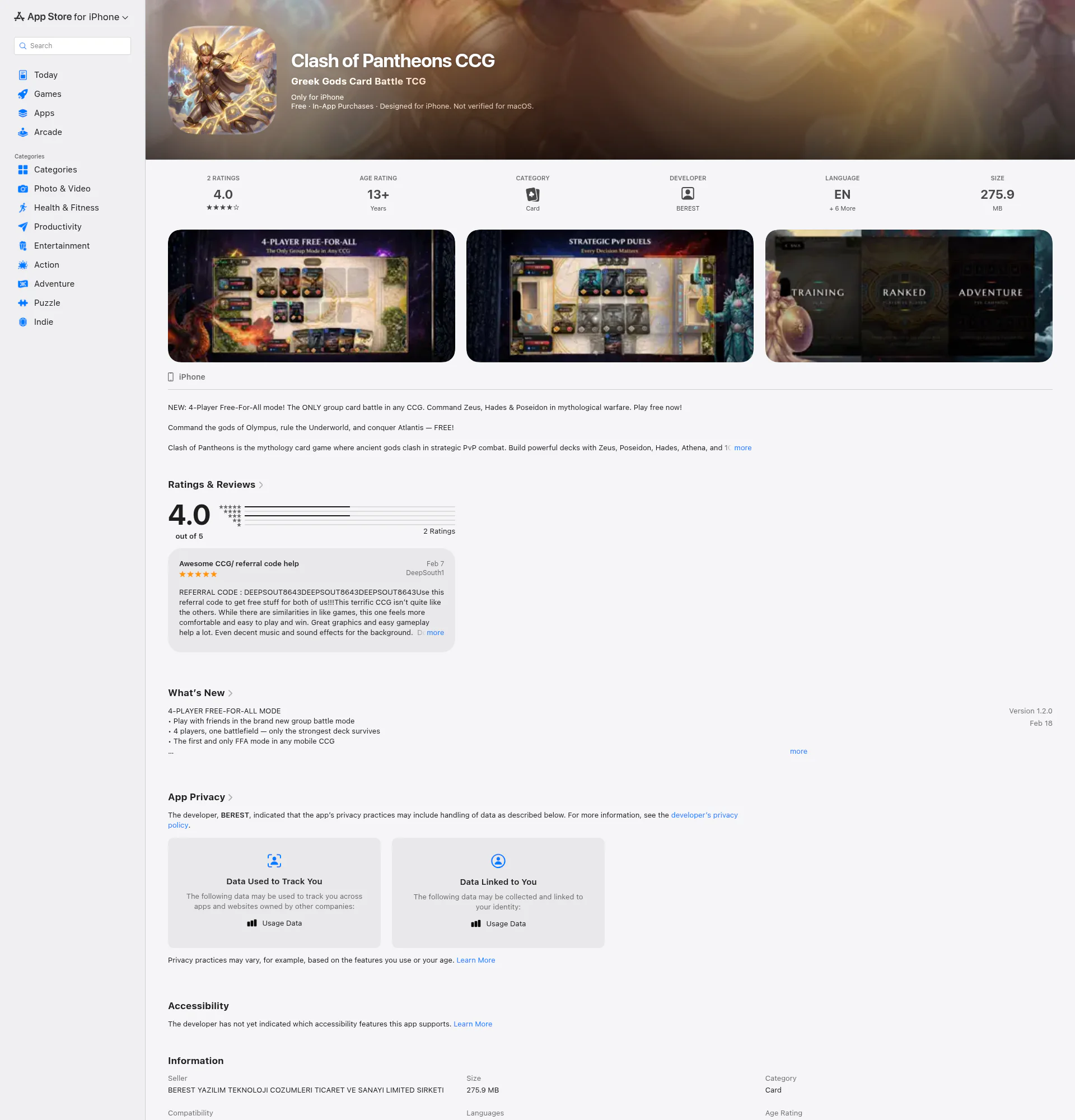Select Photo & Video camera icon
1075x1120 pixels.
(23, 189)
